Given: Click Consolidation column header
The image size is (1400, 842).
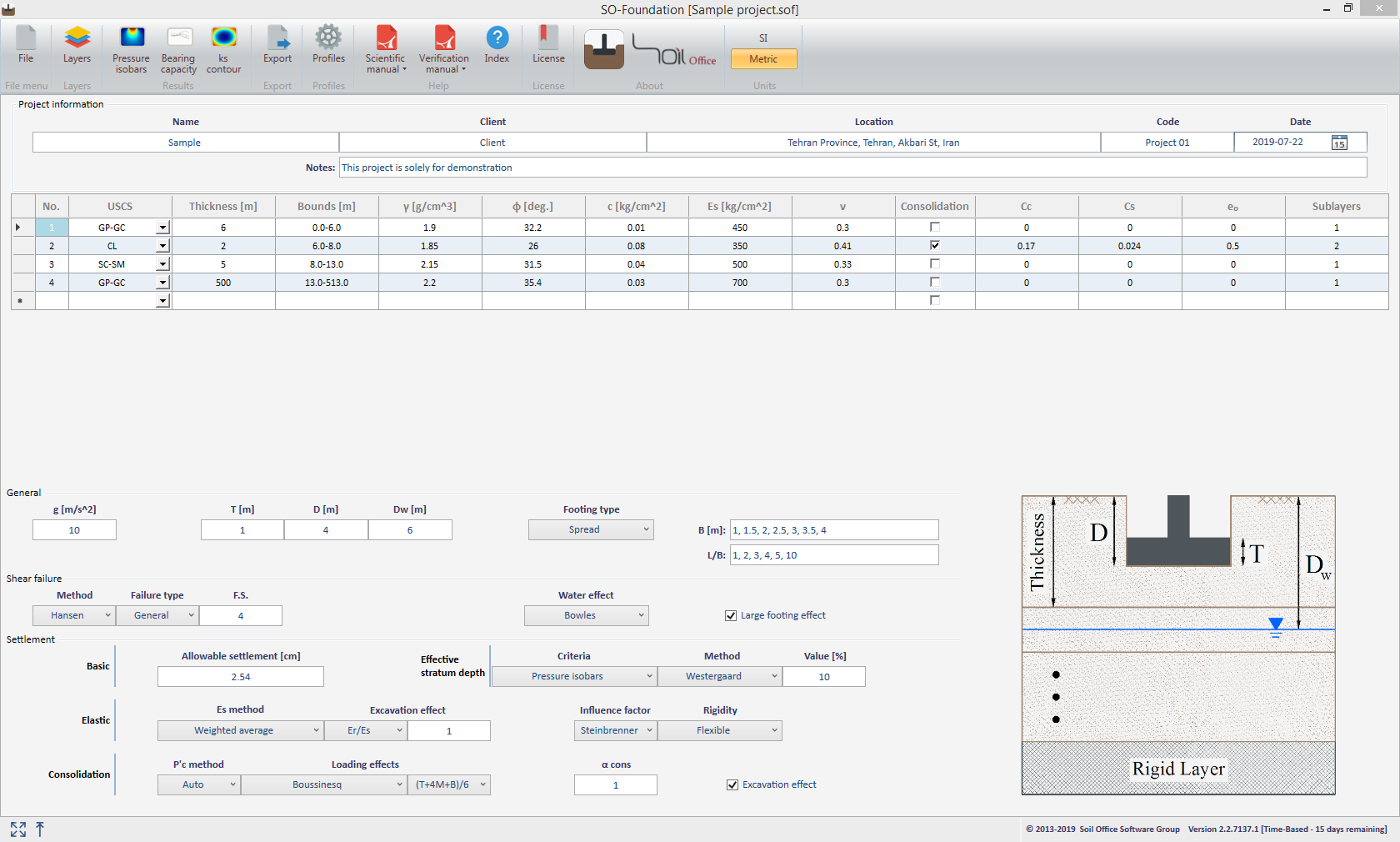Looking at the screenshot, I should tap(935, 206).
